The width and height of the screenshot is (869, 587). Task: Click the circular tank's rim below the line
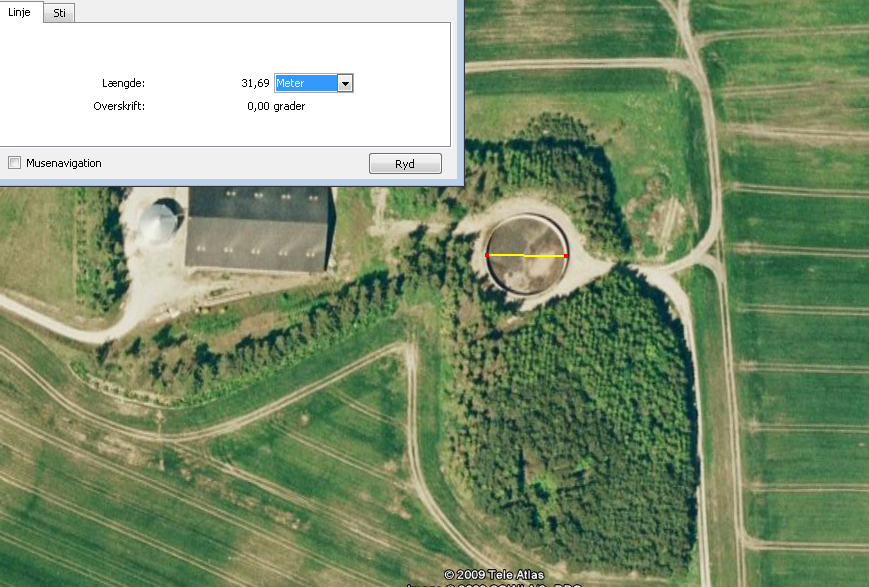coord(527,292)
